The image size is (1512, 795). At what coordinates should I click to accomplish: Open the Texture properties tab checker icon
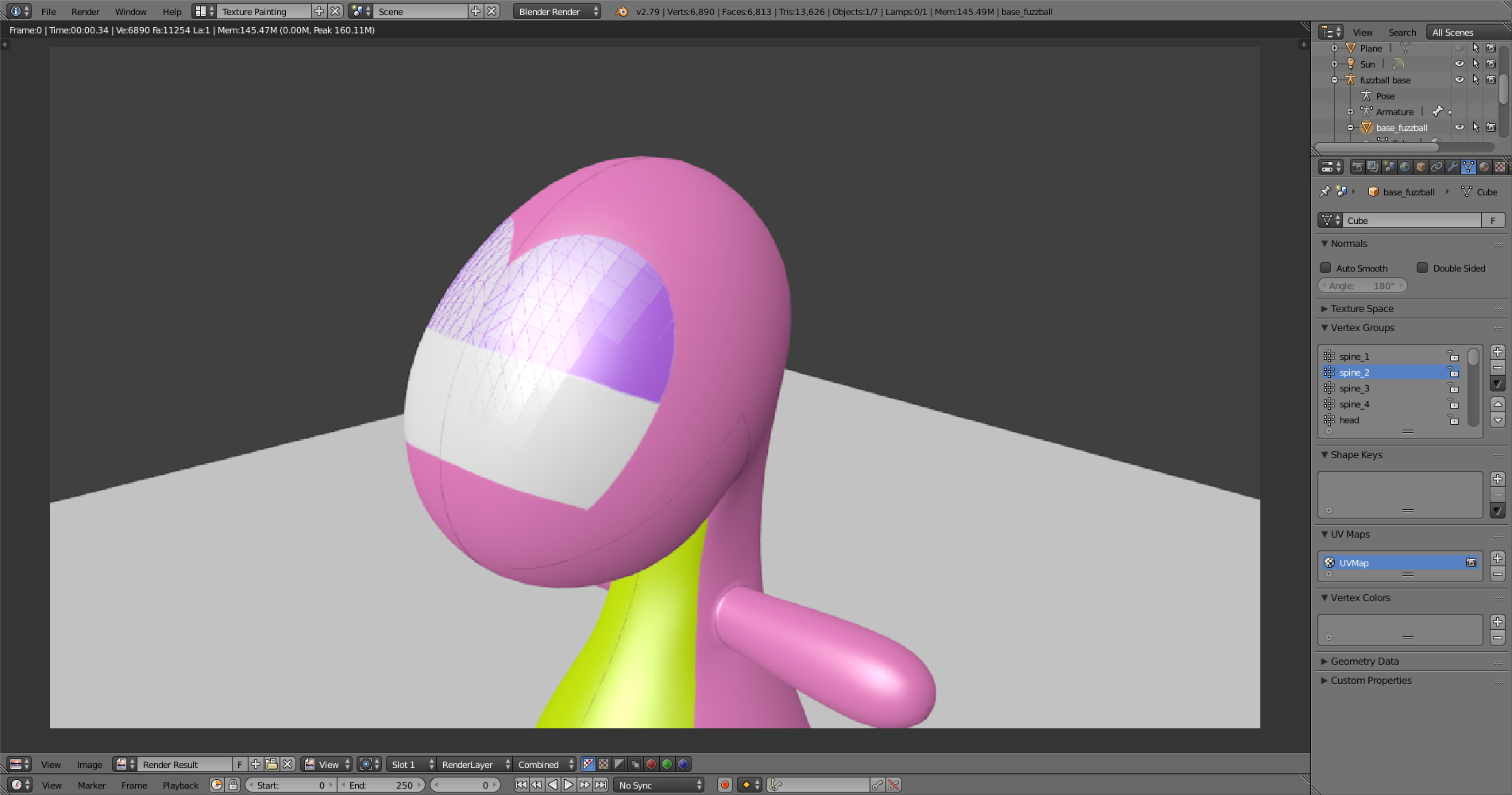1500,167
